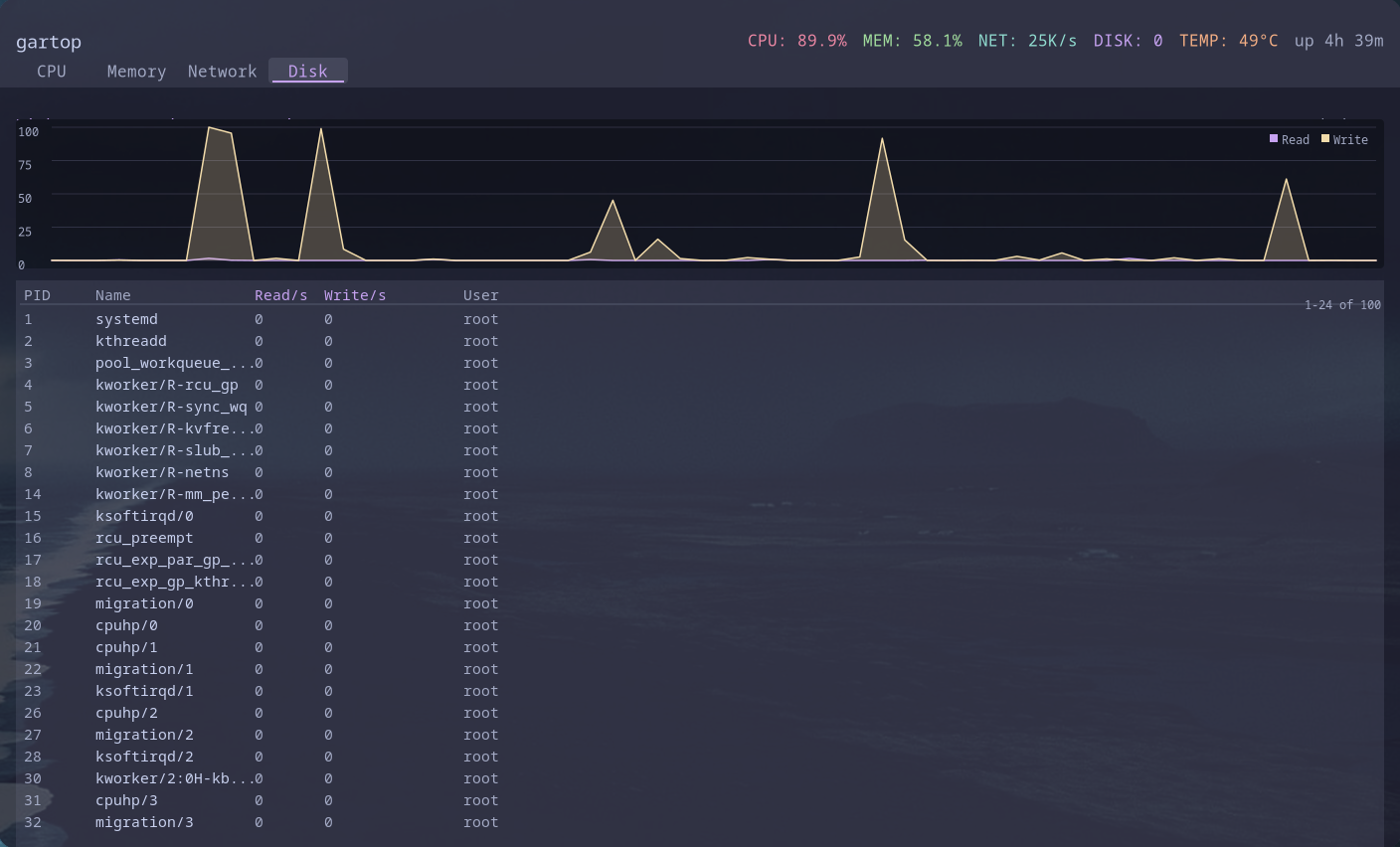
Task: Click the 1-24 of 100 pagination label
Action: (x=1342, y=305)
